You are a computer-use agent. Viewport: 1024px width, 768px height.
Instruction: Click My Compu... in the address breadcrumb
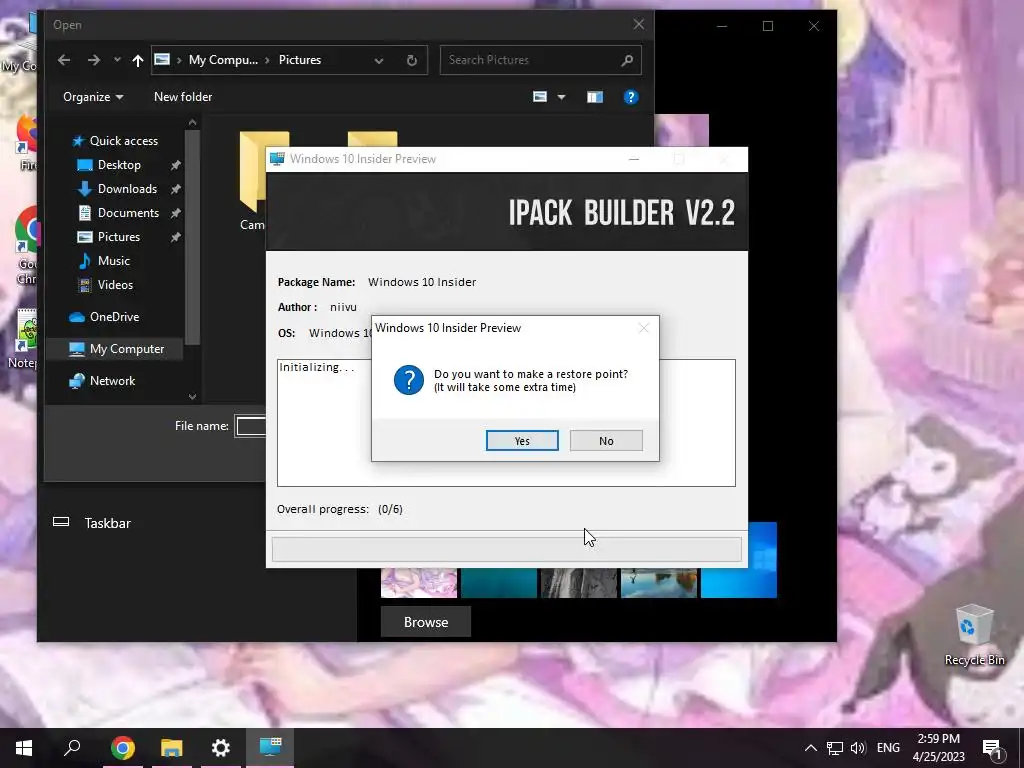coord(223,60)
